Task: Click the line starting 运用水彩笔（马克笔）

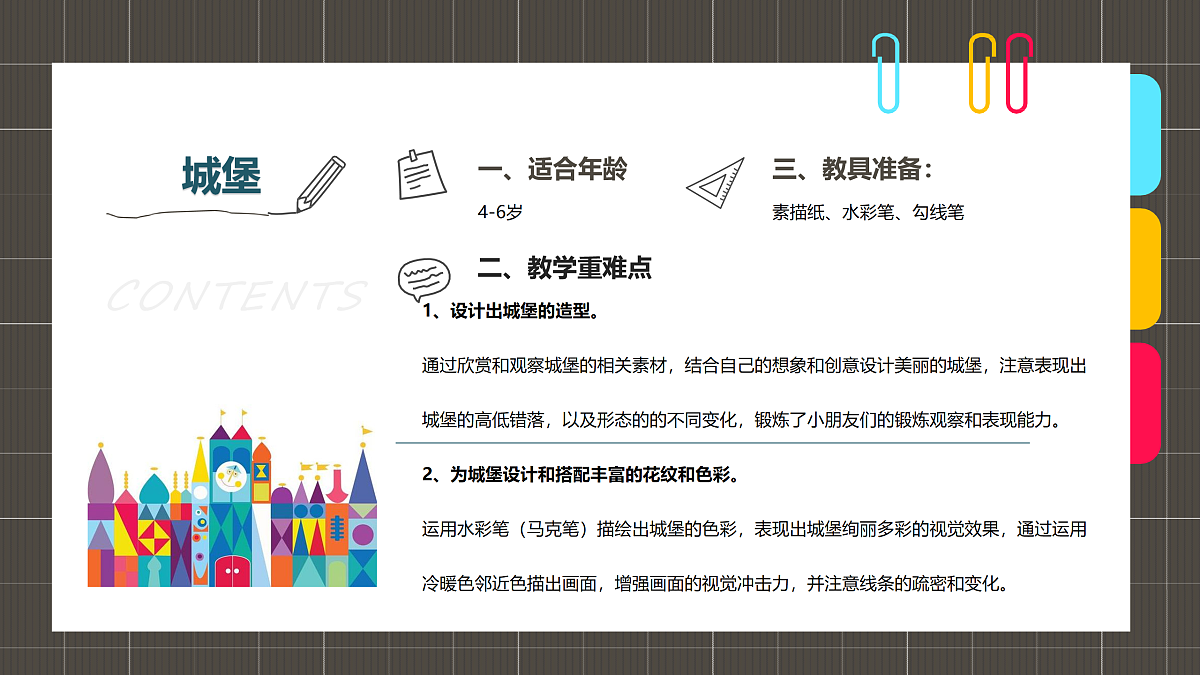Action: pyautogui.click(x=754, y=529)
